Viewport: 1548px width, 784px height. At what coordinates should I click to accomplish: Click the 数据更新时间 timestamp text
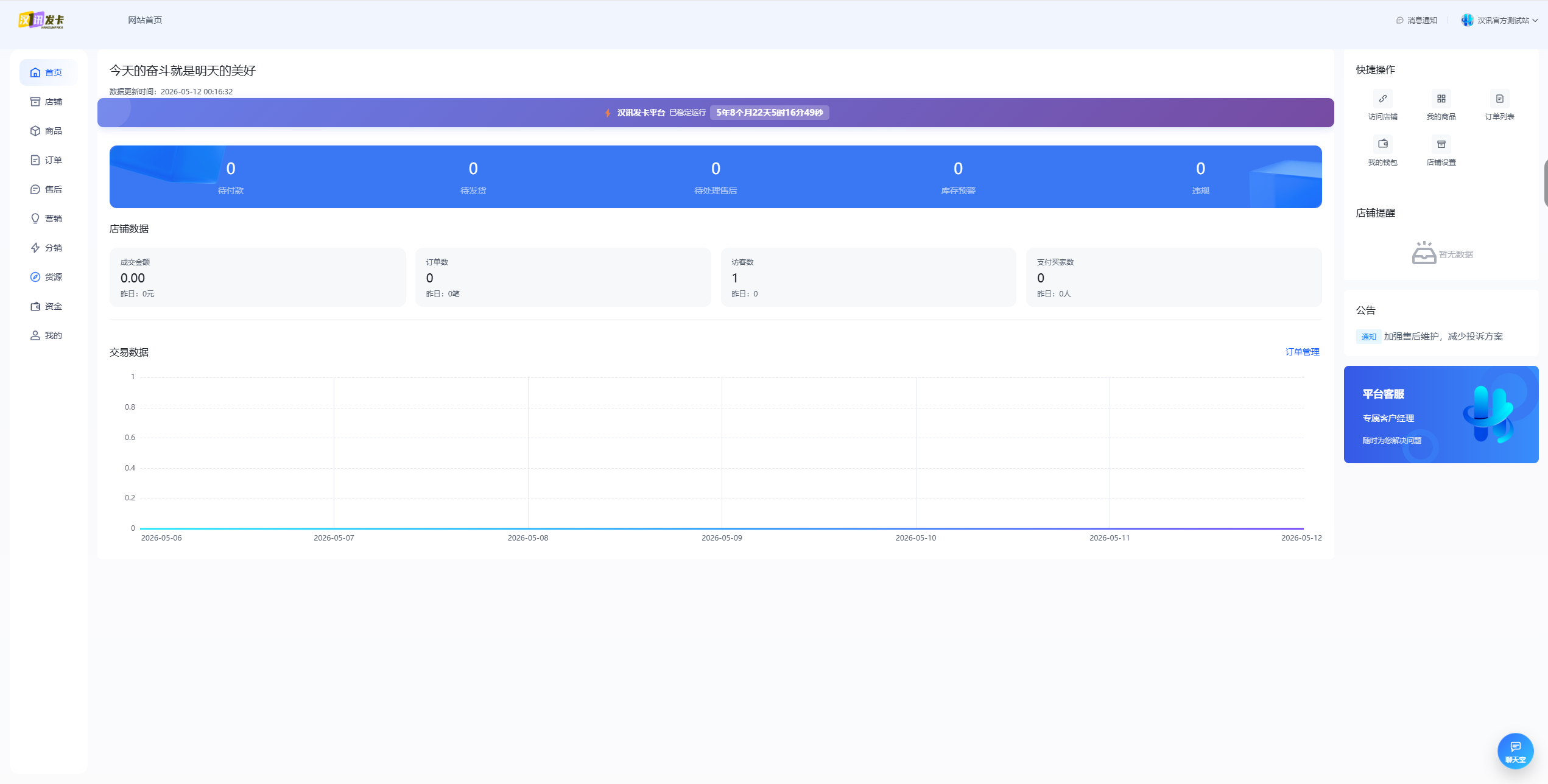coord(171,92)
